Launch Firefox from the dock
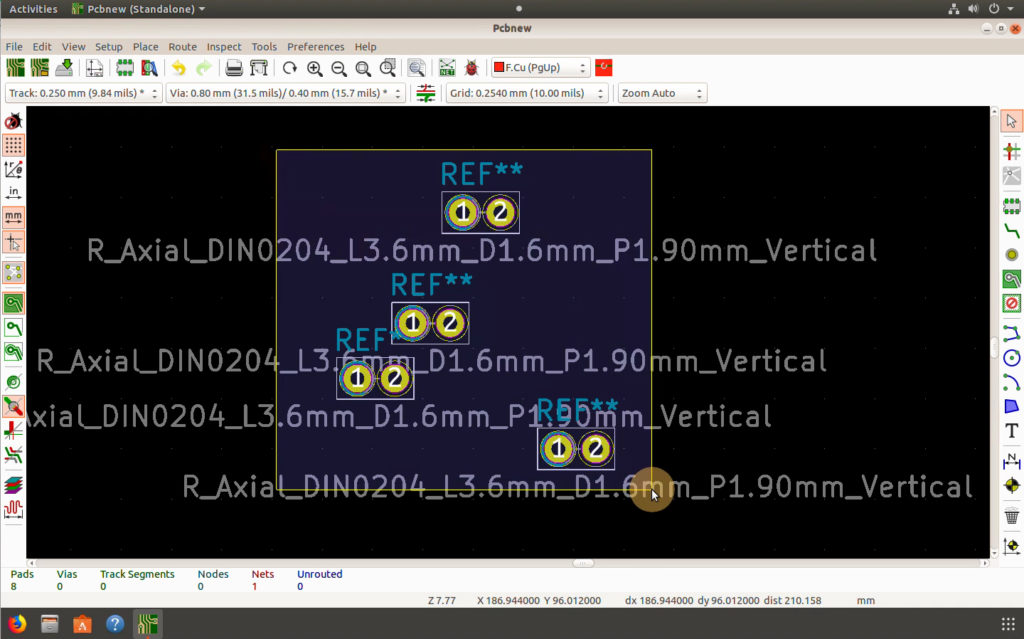 click(17, 623)
